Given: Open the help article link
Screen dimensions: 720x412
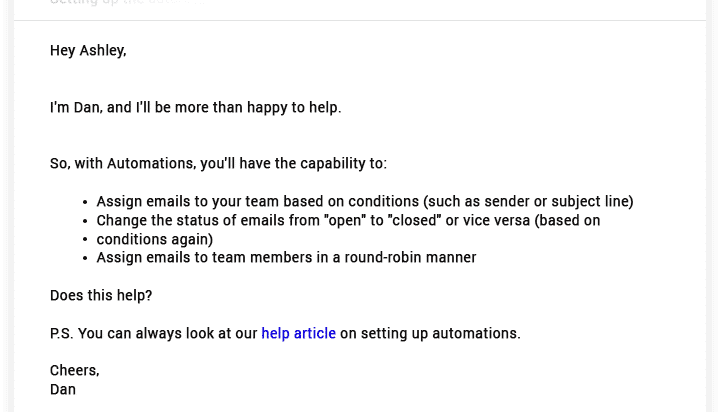Looking at the screenshot, I should 298,333.
